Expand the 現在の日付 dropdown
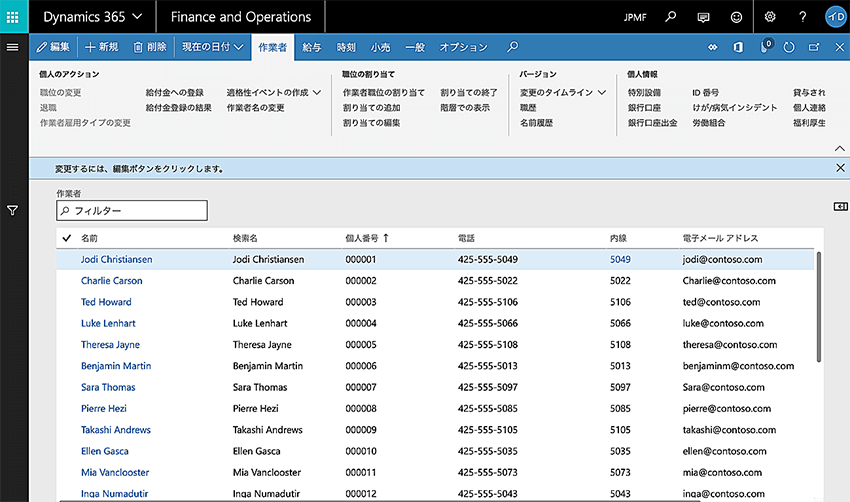850x502 pixels. point(212,47)
